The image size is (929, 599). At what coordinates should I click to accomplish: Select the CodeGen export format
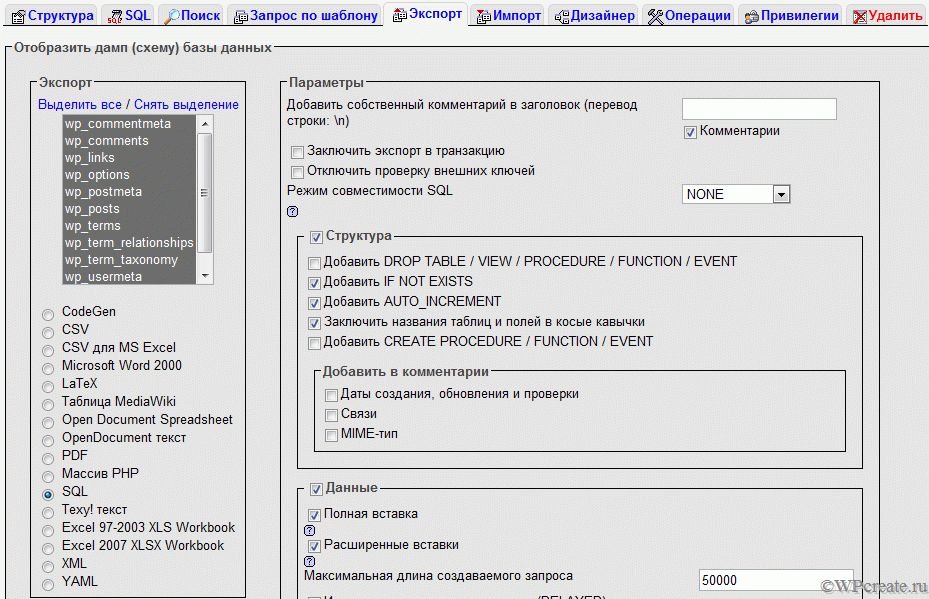[48, 315]
